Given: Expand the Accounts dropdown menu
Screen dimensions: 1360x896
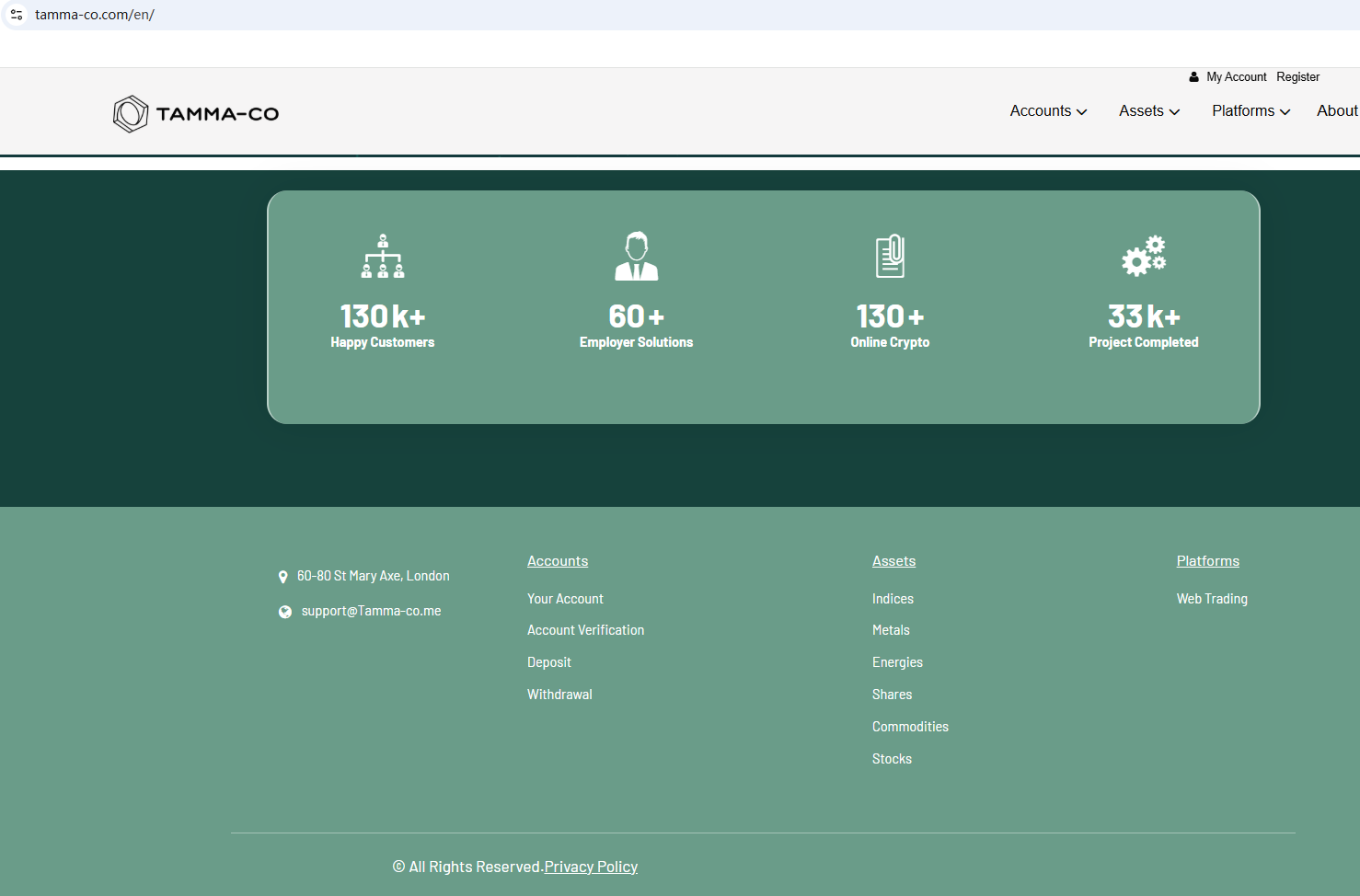Looking at the screenshot, I should click(1048, 111).
